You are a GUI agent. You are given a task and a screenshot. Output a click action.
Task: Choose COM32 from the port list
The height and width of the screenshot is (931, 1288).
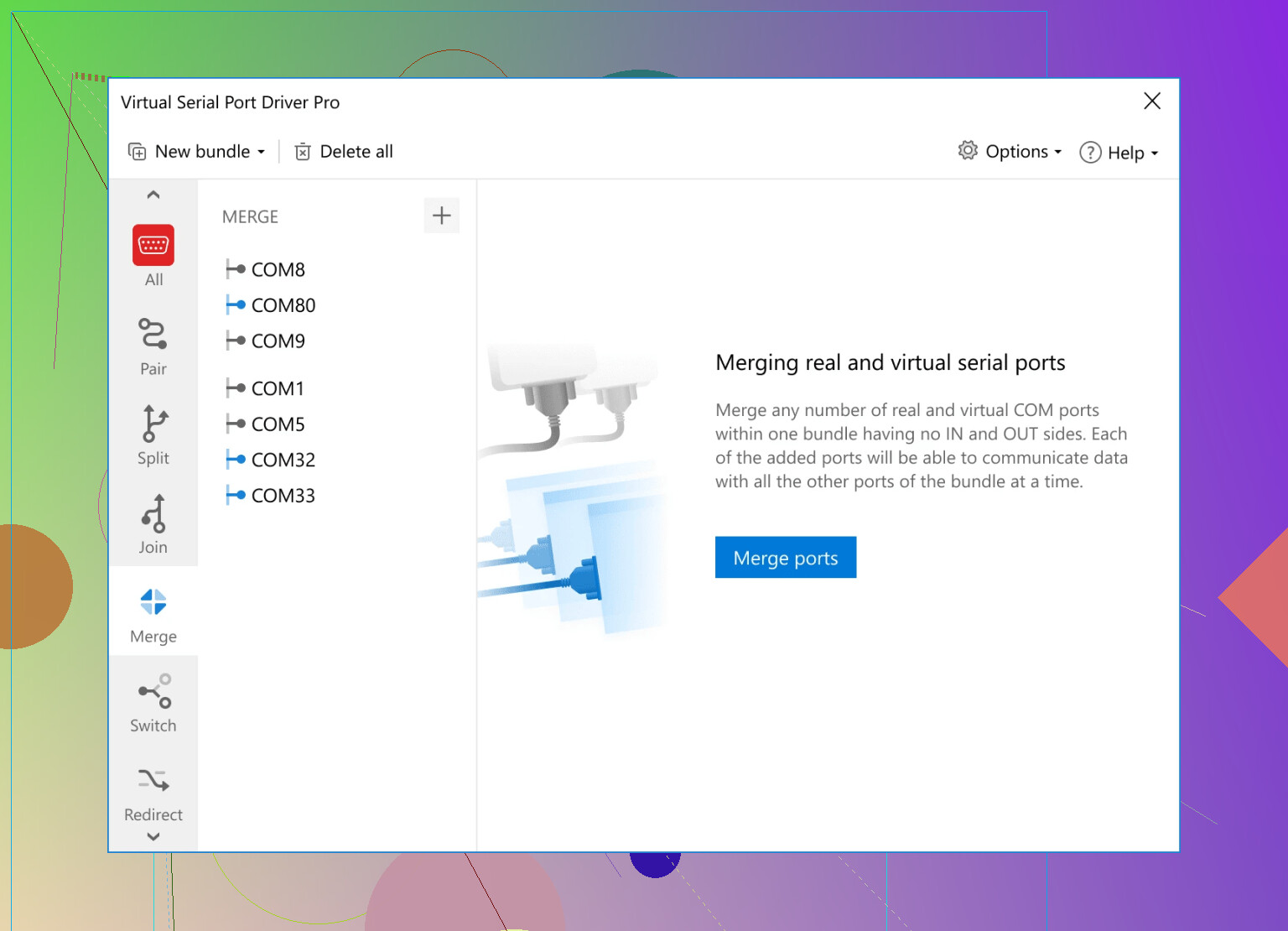click(x=283, y=460)
